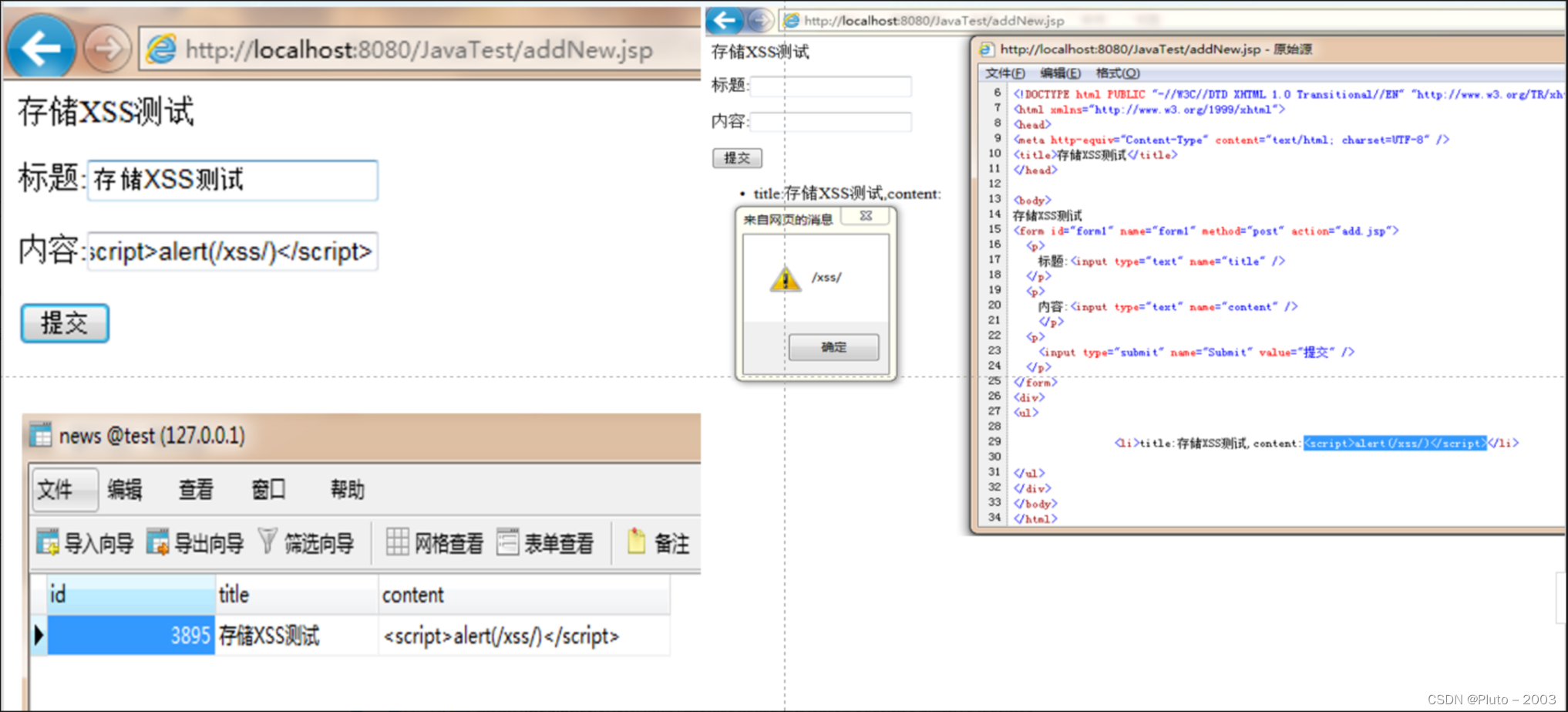Click the warning icon in alert dialog
The height and width of the screenshot is (712, 1568).
tap(785, 278)
